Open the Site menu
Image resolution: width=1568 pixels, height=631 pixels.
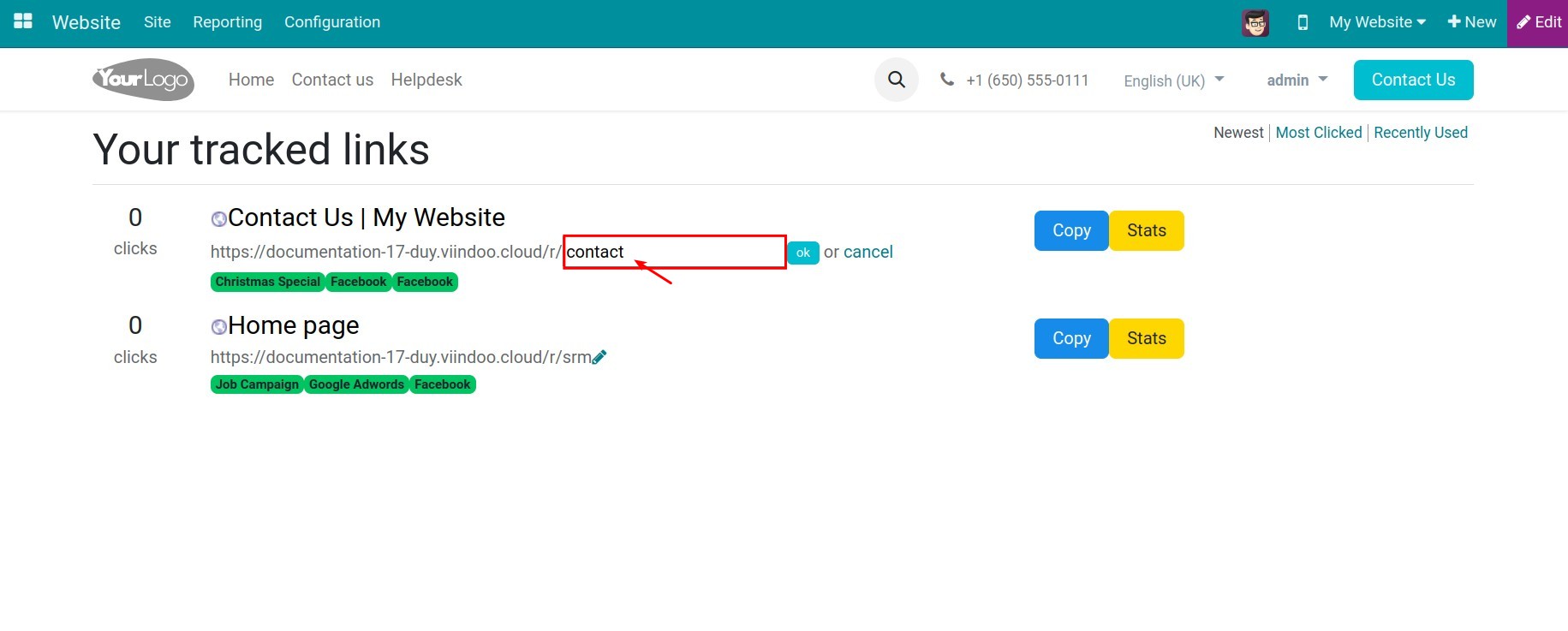(158, 22)
